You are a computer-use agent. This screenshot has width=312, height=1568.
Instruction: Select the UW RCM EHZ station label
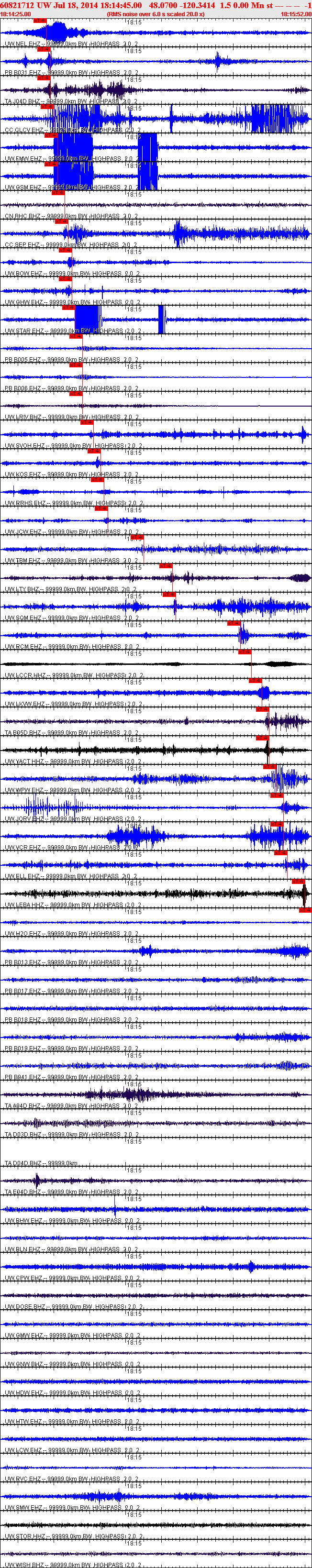pyautogui.click(x=71, y=646)
